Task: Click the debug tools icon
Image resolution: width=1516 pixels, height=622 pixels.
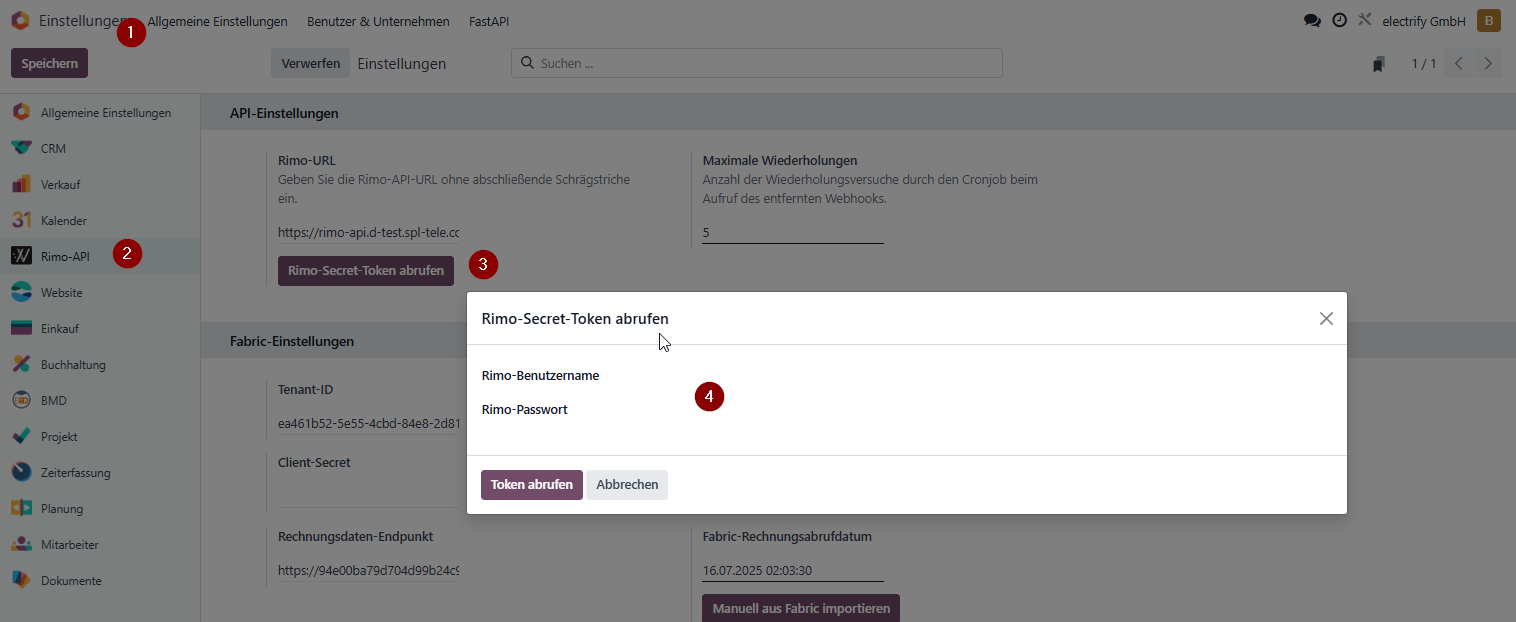Action: (1364, 20)
